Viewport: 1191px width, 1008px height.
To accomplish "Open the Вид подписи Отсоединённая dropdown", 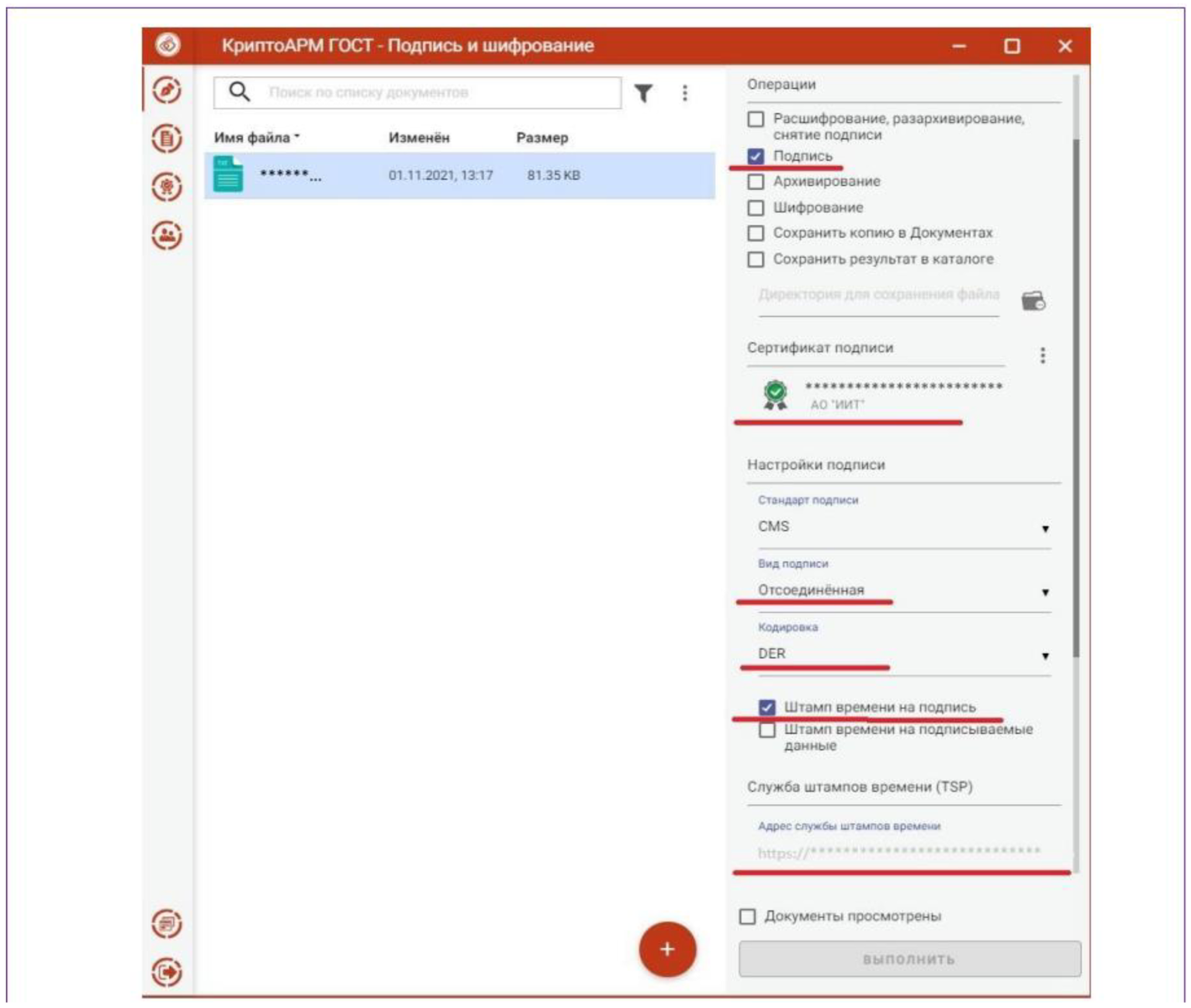I will click(x=903, y=591).
